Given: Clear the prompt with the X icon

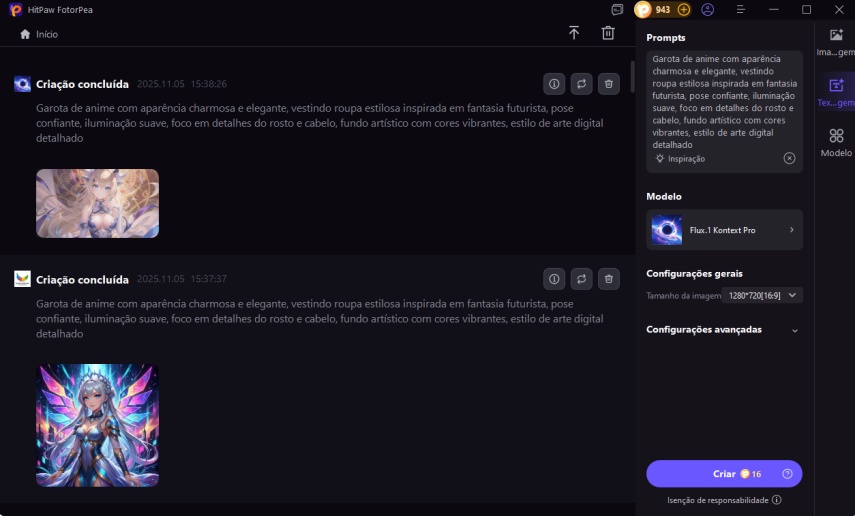Looking at the screenshot, I should click(x=789, y=158).
